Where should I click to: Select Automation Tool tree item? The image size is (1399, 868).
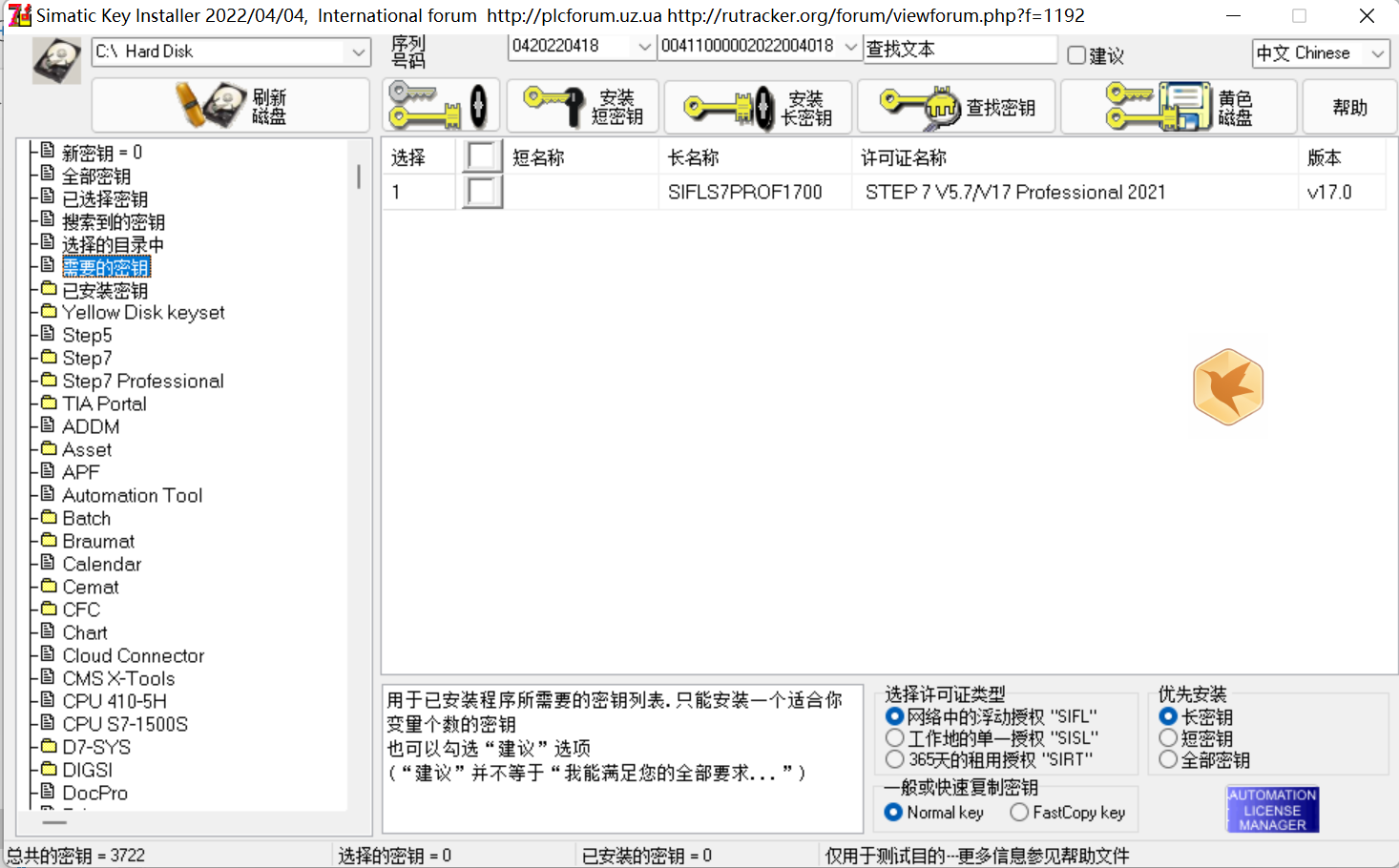133,495
